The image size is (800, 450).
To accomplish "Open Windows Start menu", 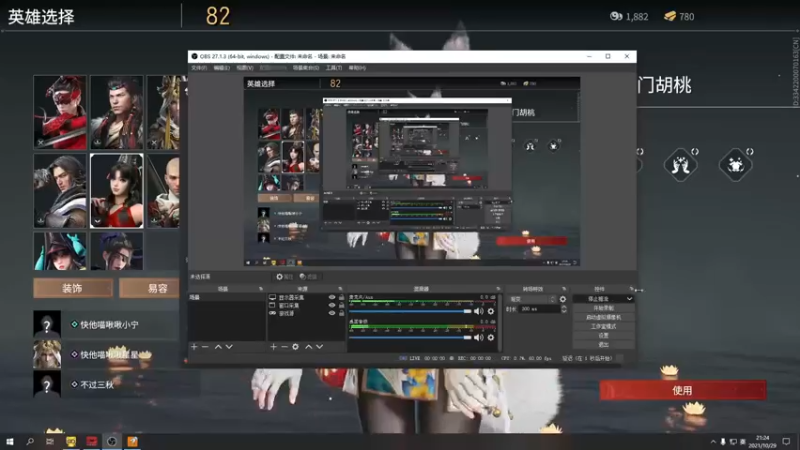I will (9, 441).
